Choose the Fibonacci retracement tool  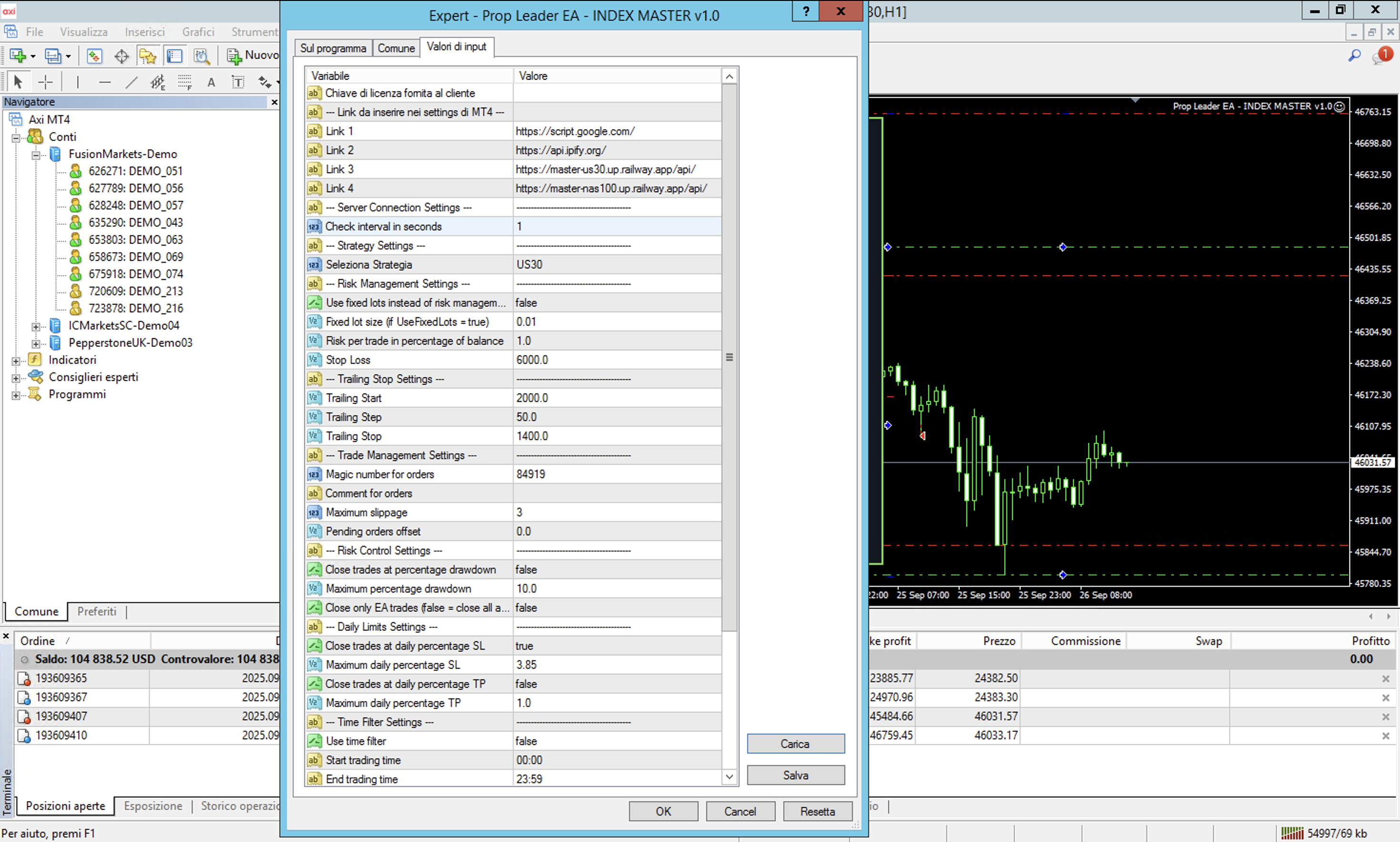click(x=185, y=82)
